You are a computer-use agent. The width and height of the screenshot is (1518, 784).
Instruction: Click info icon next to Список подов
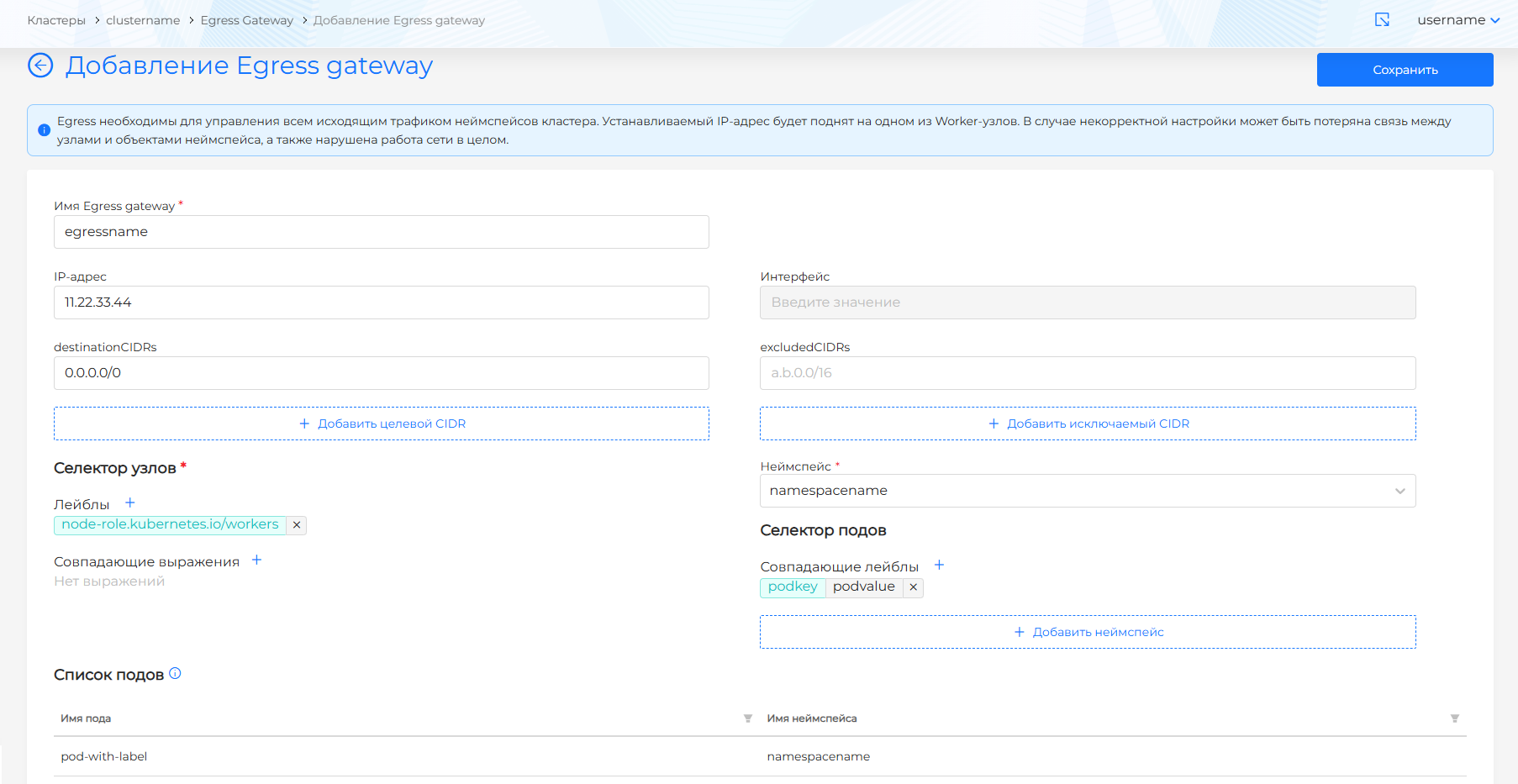click(x=175, y=674)
